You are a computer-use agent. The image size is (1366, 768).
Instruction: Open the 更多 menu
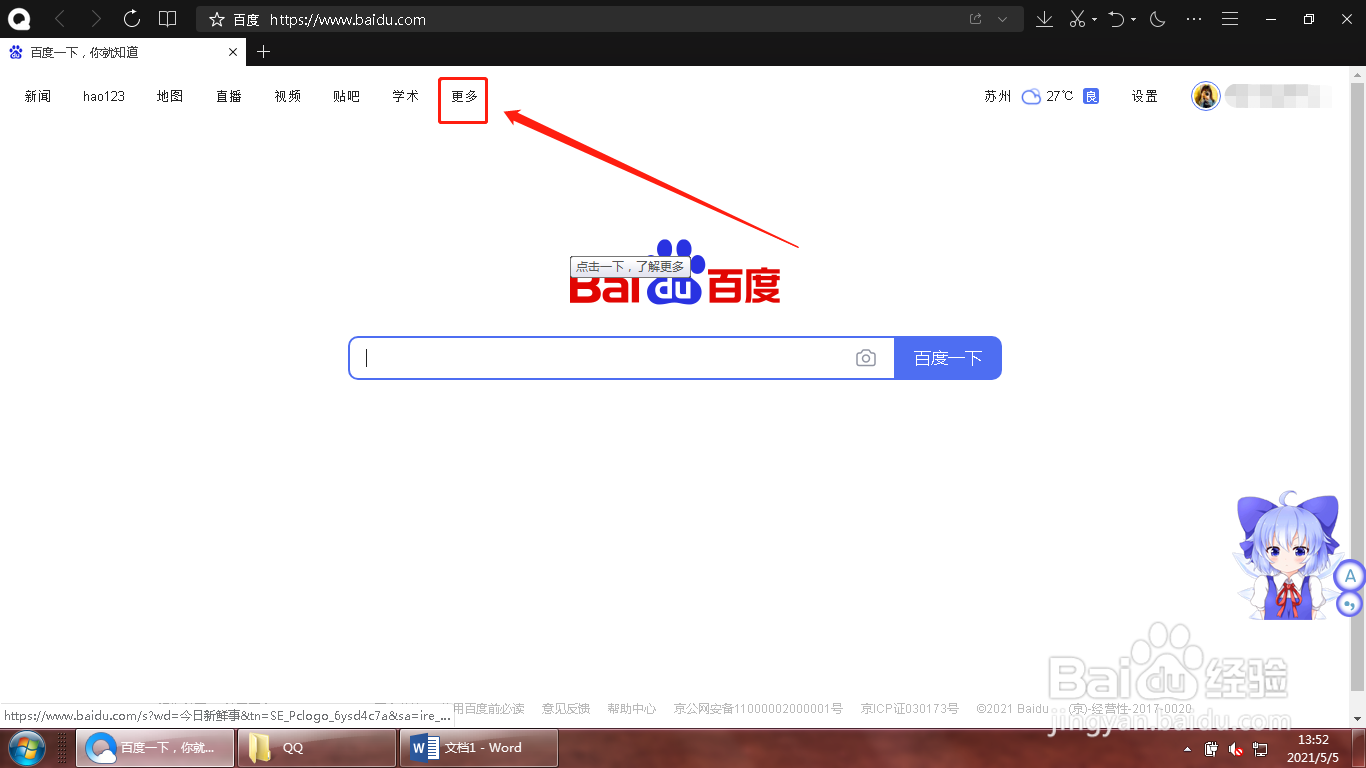coord(465,96)
